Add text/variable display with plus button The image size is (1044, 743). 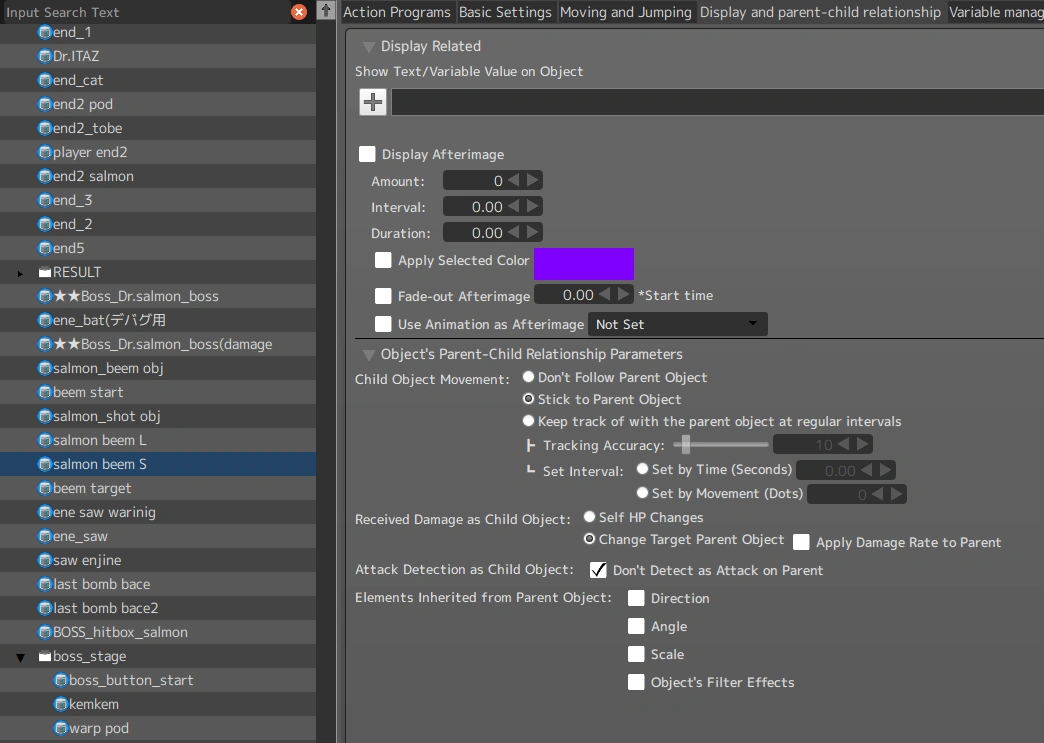click(x=373, y=103)
